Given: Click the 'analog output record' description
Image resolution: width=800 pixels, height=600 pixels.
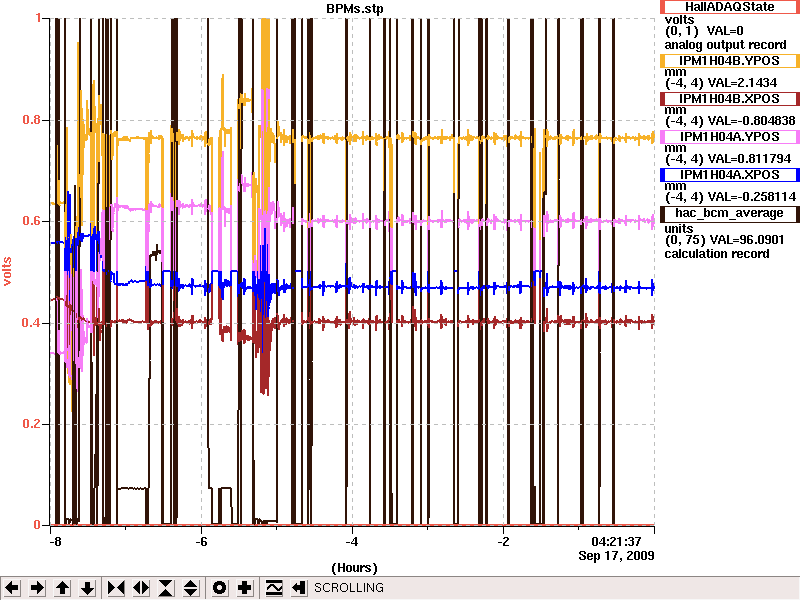Looking at the screenshot, I should (725, 45).
